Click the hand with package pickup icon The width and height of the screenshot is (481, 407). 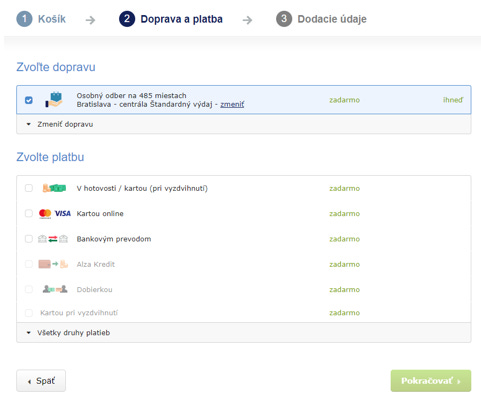pos(54,100)
